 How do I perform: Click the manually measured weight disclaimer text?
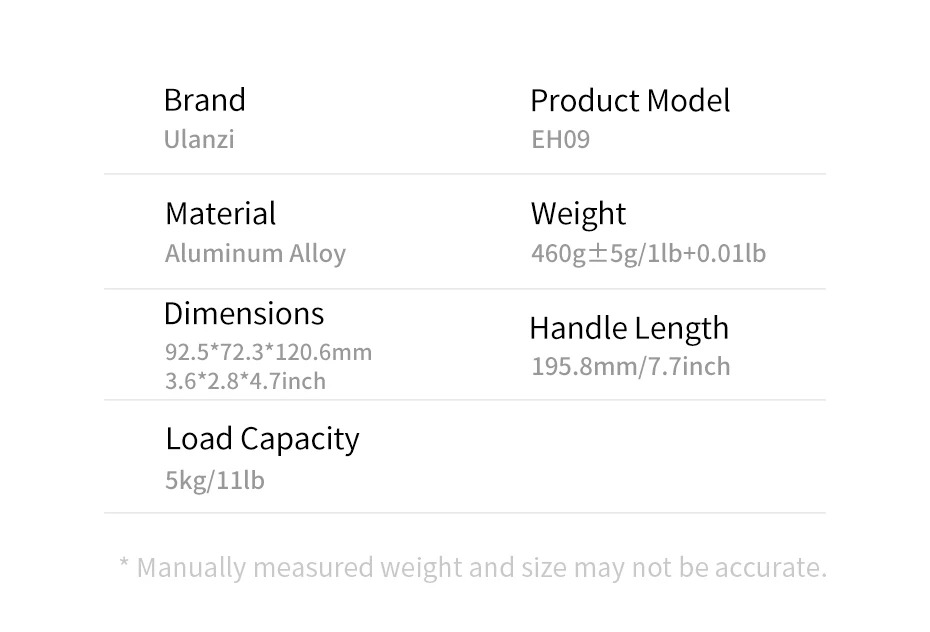[x=481, y=568]
